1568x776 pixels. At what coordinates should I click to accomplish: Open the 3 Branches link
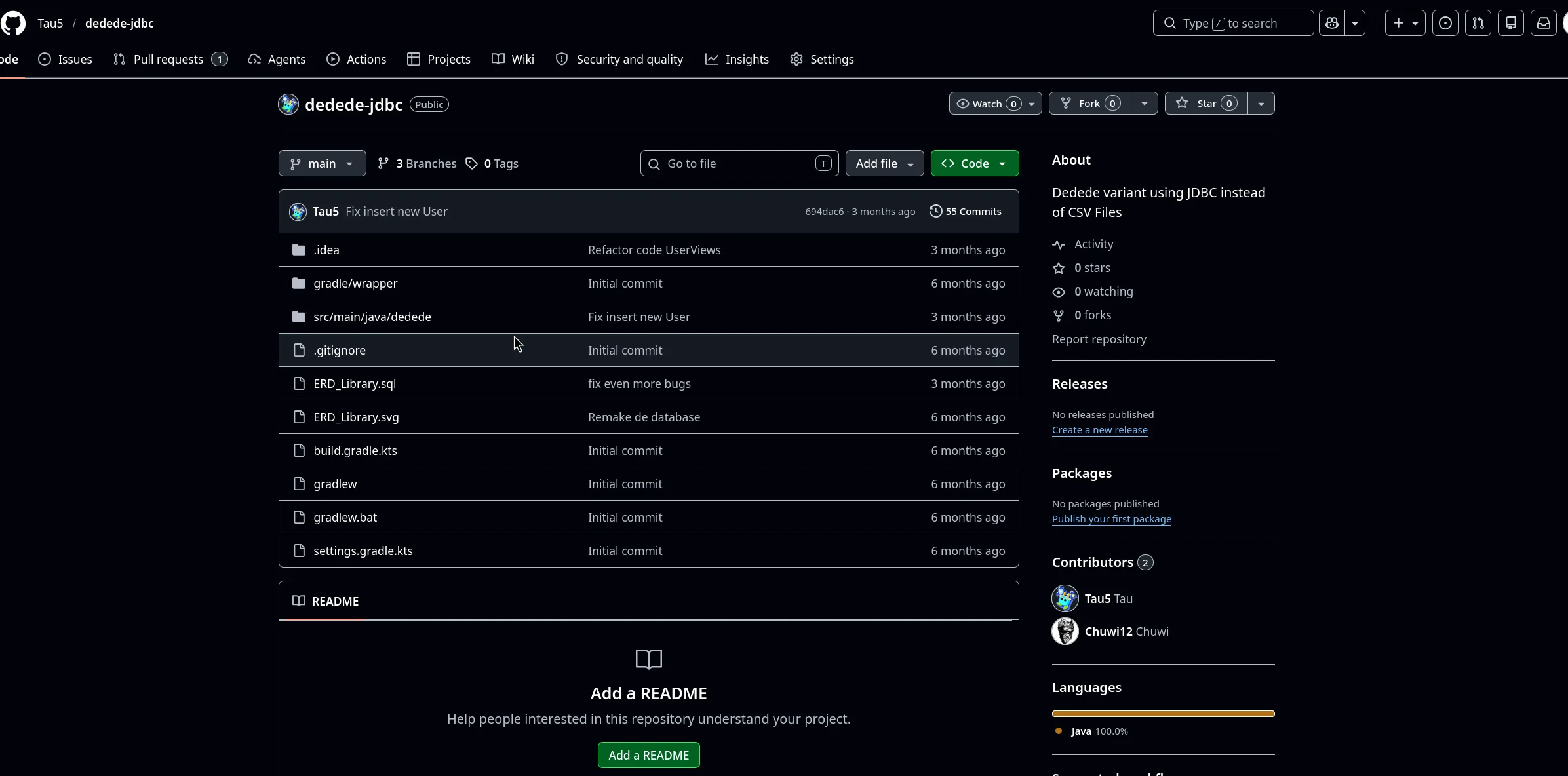(x=417, y=163)
